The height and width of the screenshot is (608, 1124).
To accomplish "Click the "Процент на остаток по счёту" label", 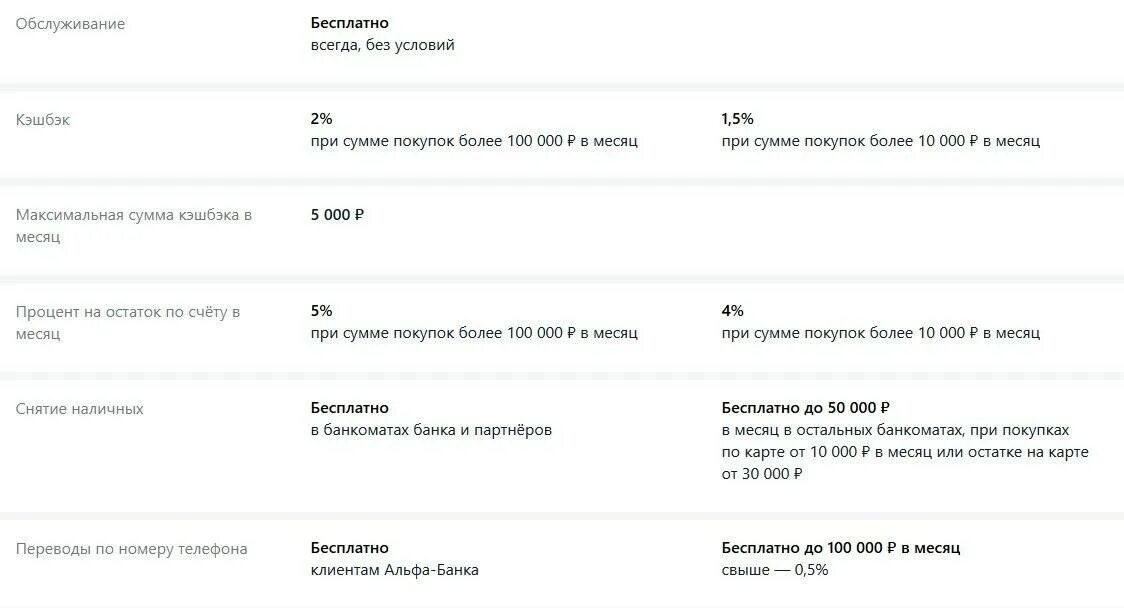I will click(x=127, y=322).
